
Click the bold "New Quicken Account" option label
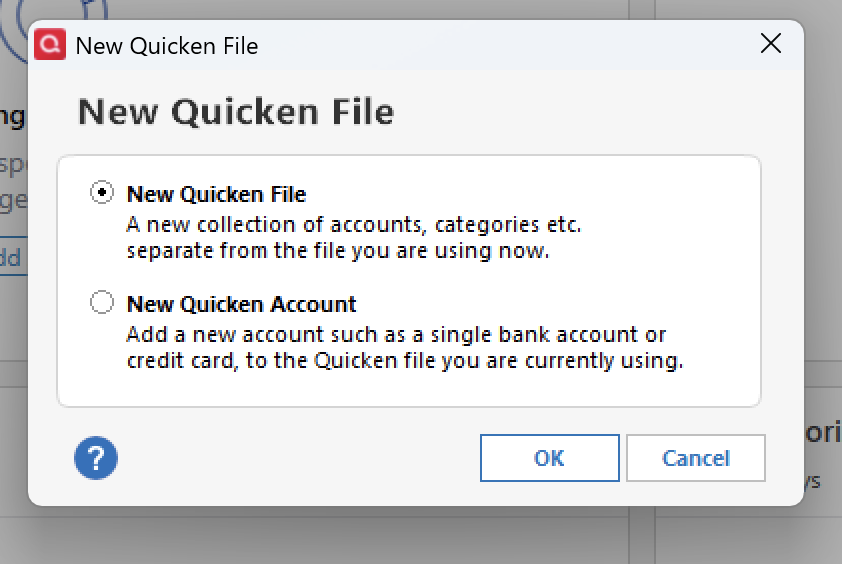(x=241, y=304)
